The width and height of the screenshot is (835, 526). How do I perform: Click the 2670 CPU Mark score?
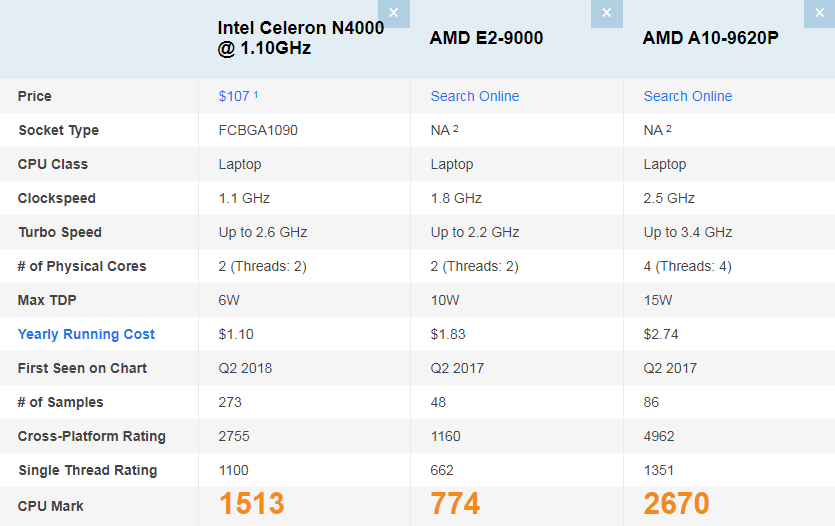[x=677, y=504]
